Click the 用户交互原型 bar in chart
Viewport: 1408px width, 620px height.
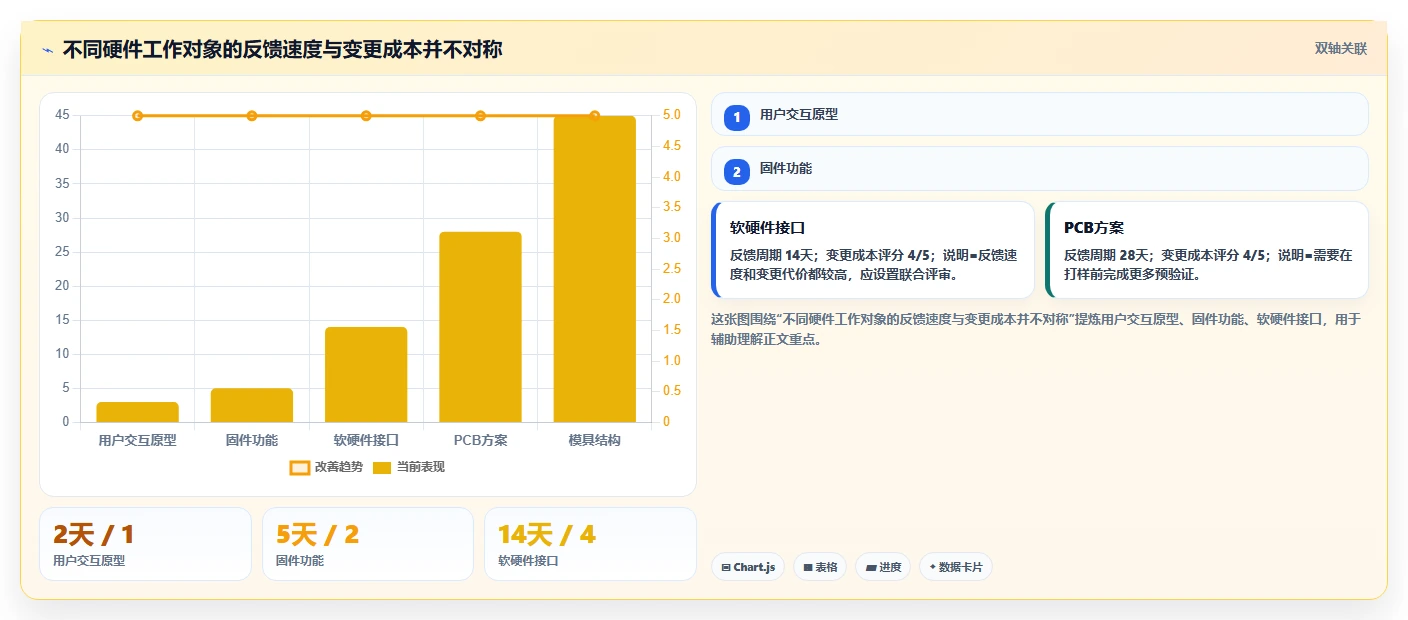(x=137, y=412)
